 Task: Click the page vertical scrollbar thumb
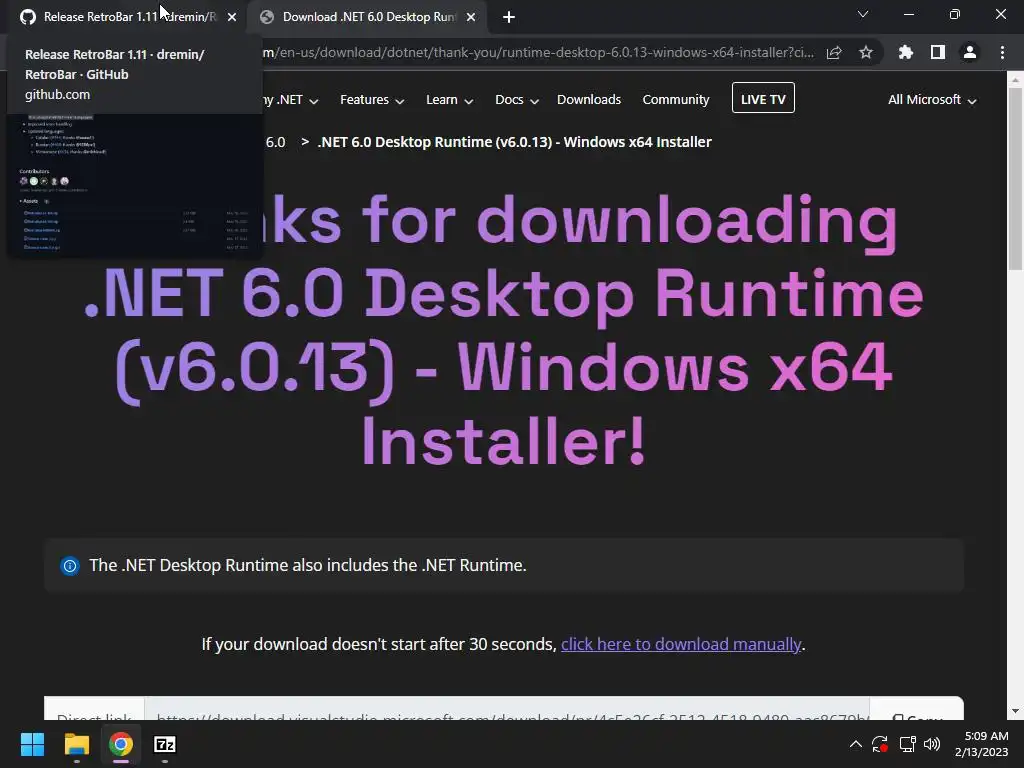pyautogui.click(x=1015, y=178)
